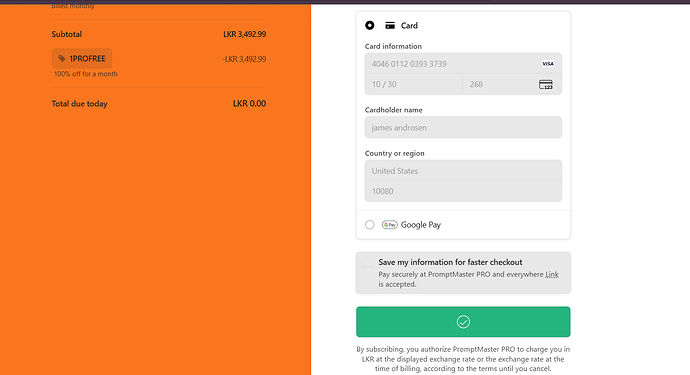Click the card number field 4046 0112 0393 3739
The height and width of the screenshot is (375, 690).
[463, 64]
